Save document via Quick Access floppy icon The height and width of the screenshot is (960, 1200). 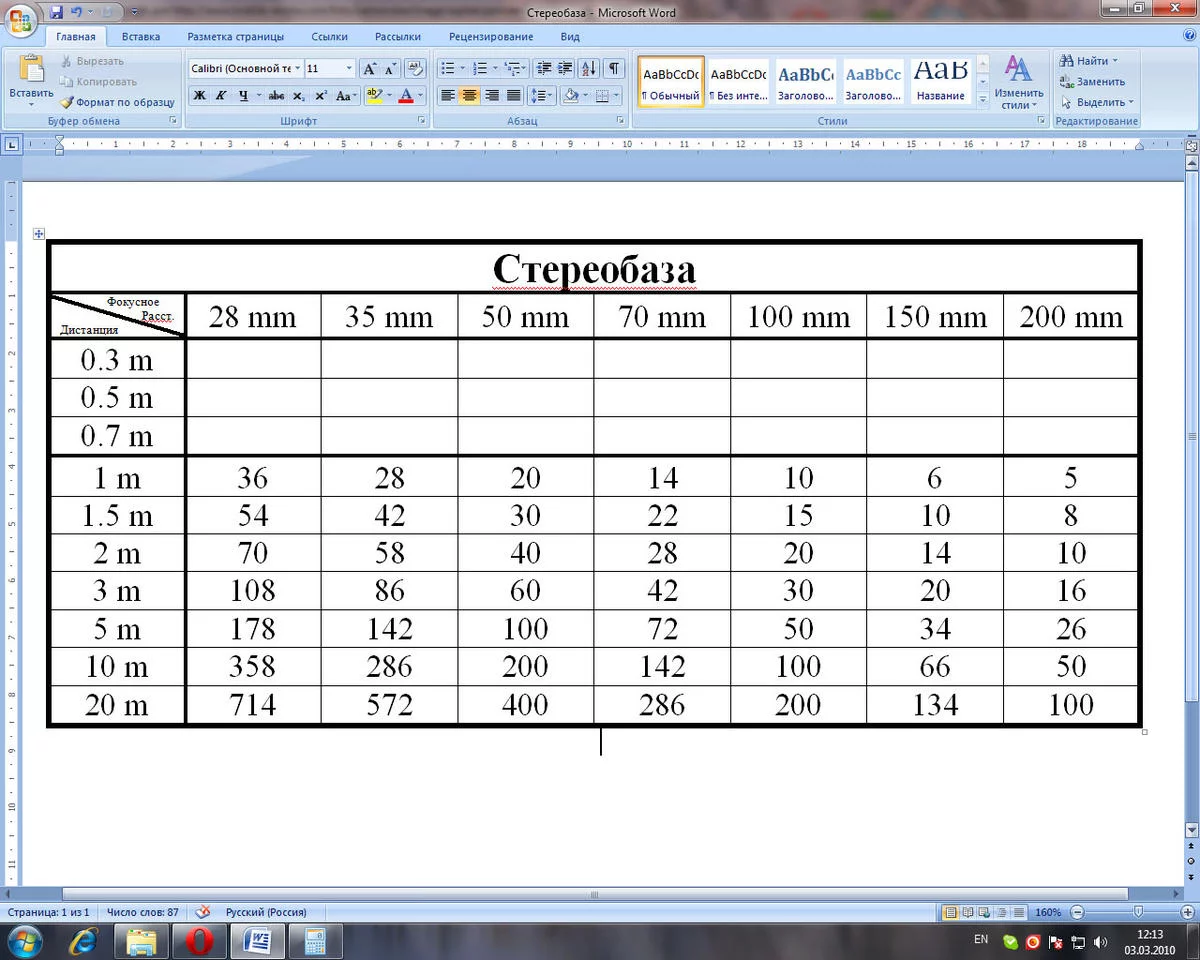56,12
